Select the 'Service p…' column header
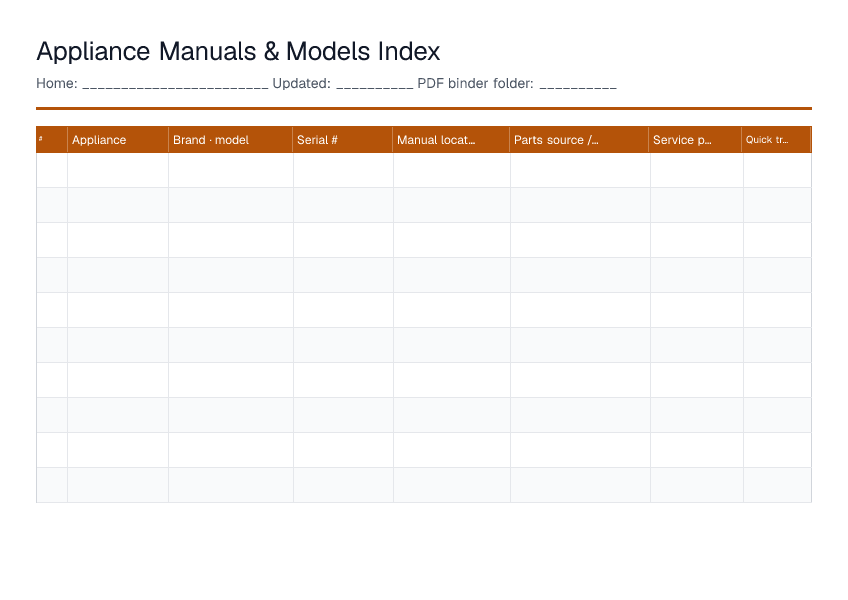The image size is (848, 600). coord(695,140)
